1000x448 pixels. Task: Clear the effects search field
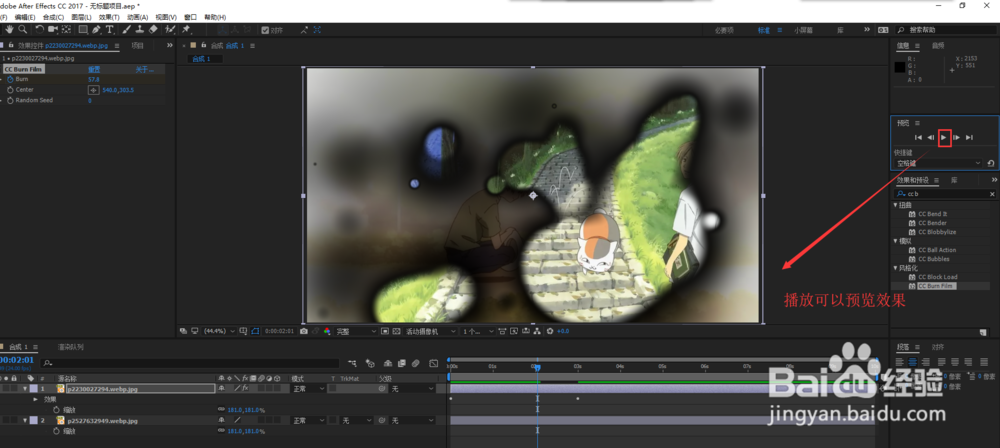click(x=992, y=194)
